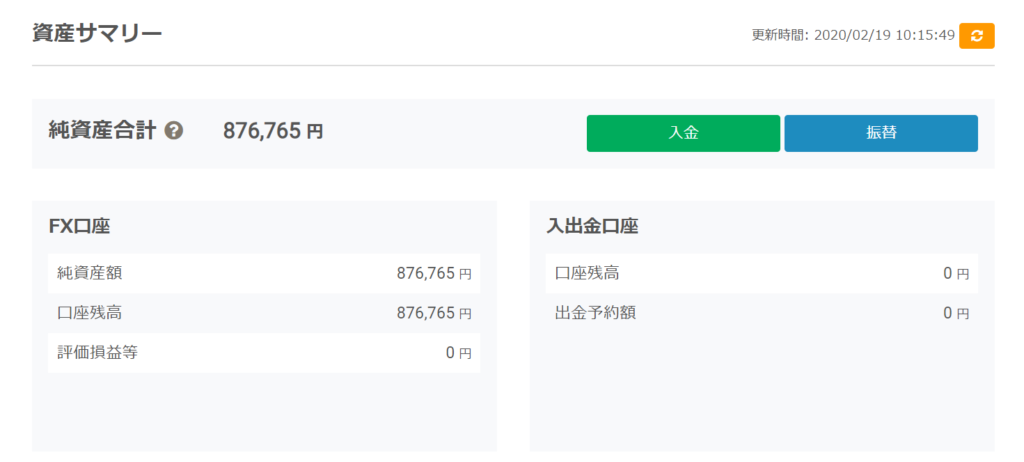The height and width of the screenshot is (462, 1024).
Task: Select the 純資産合計 label
Action: coord(102,131)
